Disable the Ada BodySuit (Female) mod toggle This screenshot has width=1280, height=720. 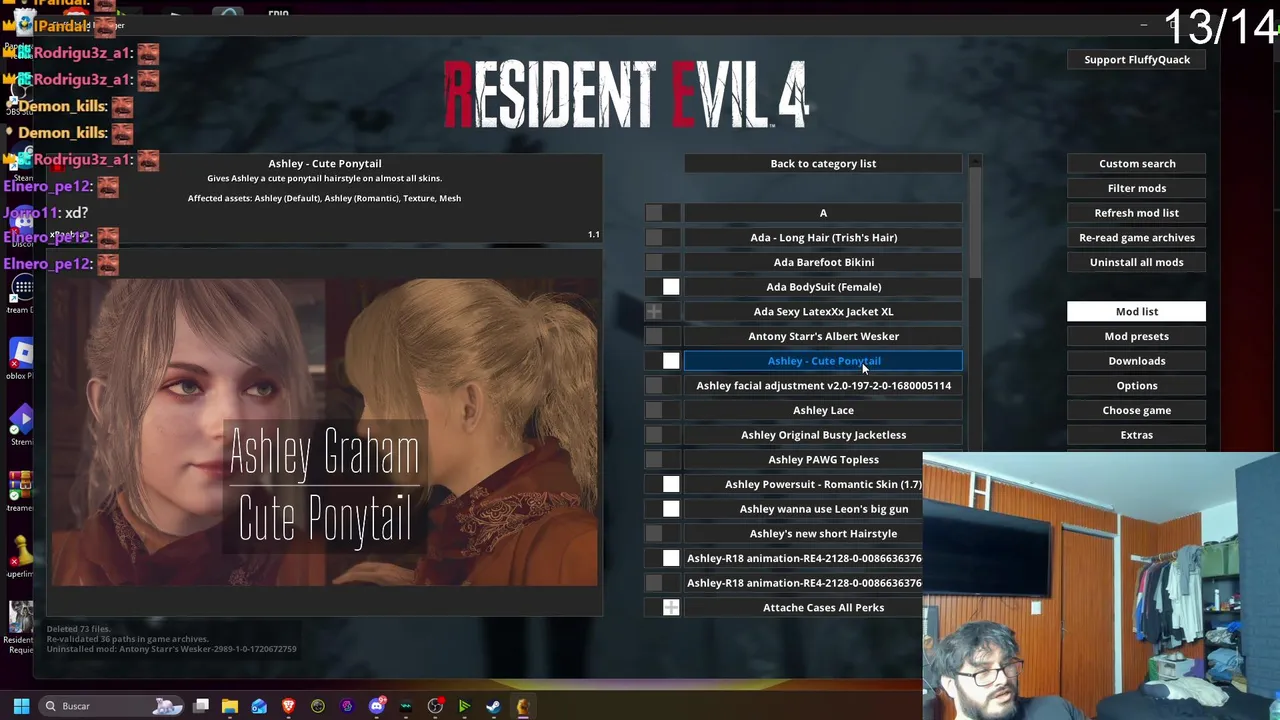pos(662,287)
